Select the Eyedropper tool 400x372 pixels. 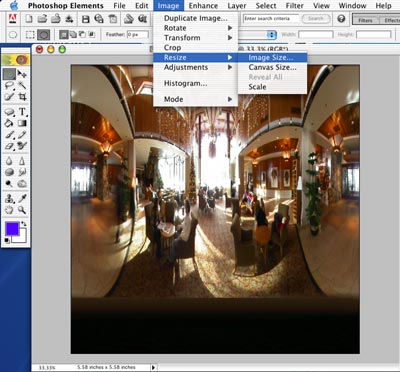[x=22, y=199]
